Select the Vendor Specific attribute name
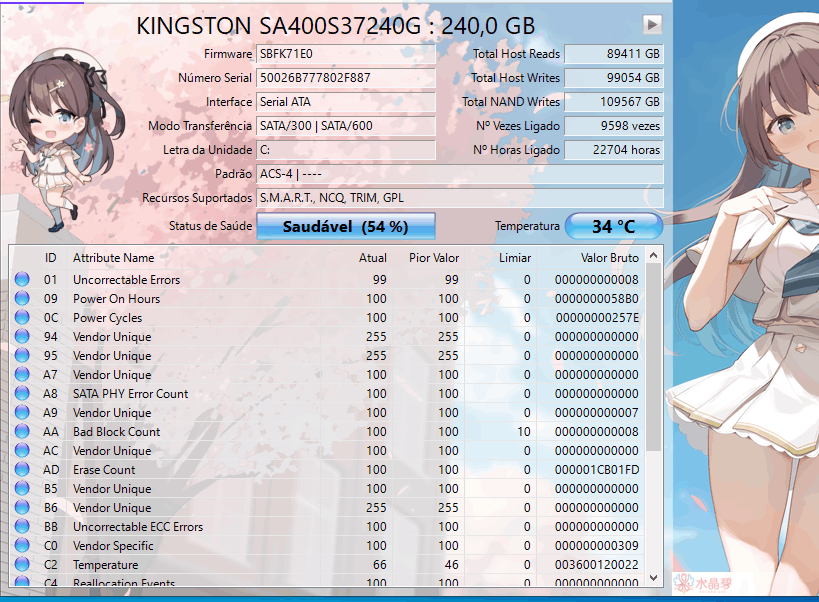Screen dimensions: 819x602 [113, 546]
